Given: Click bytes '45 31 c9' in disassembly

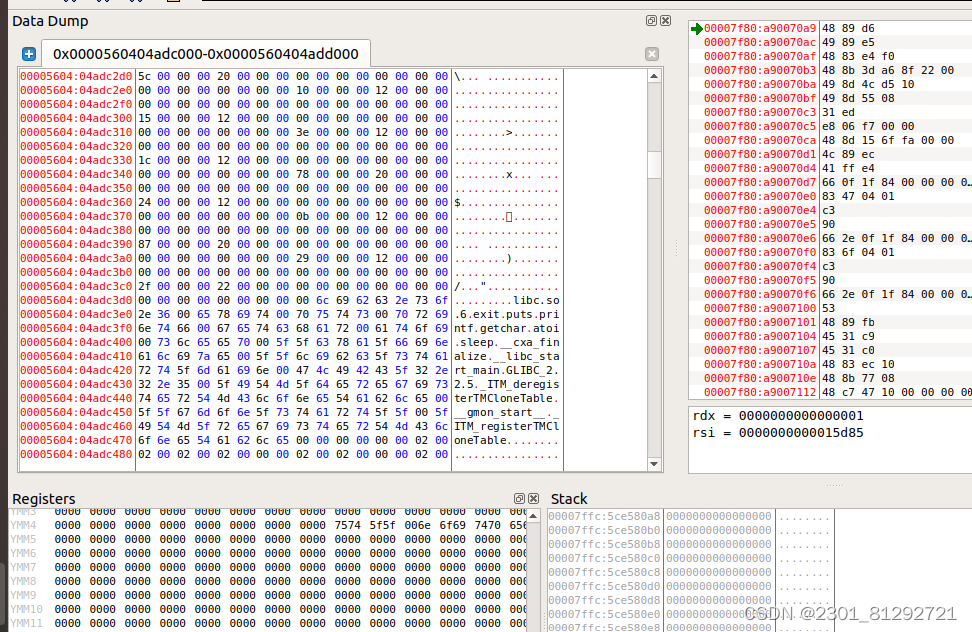Looking at the screenshot, I should tap(848, 336).
